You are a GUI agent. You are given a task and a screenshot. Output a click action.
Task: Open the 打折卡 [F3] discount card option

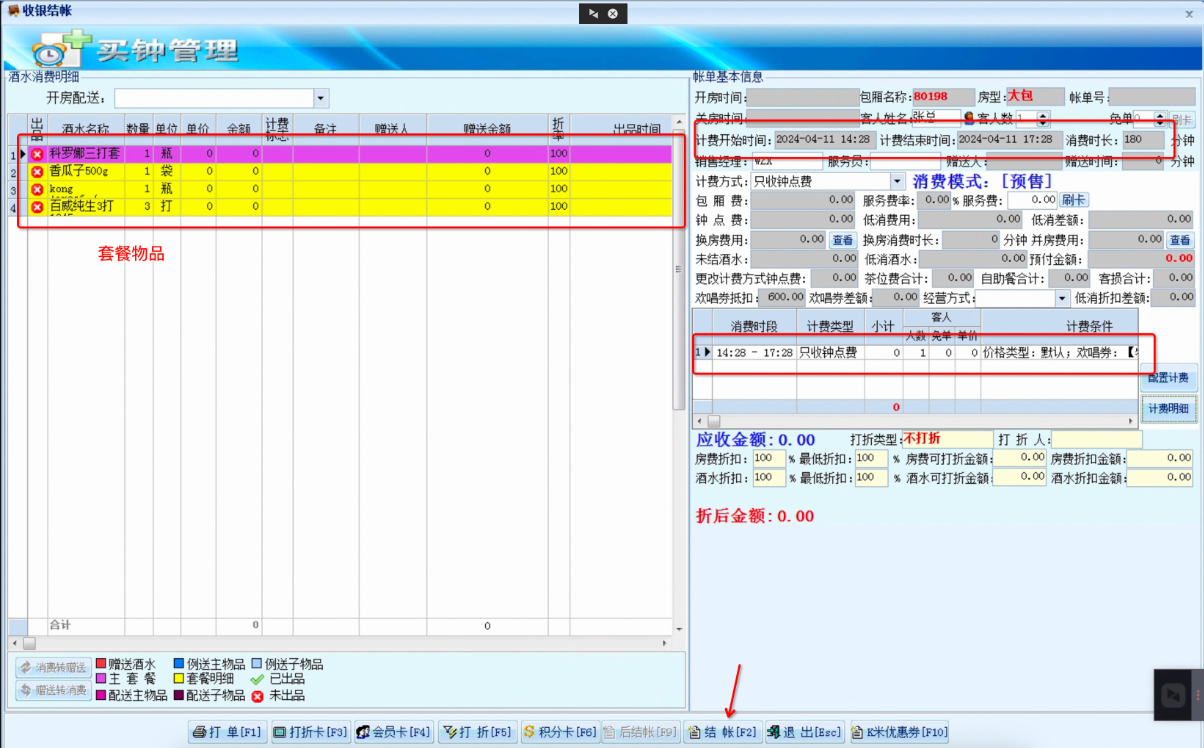tap(310, 732)
